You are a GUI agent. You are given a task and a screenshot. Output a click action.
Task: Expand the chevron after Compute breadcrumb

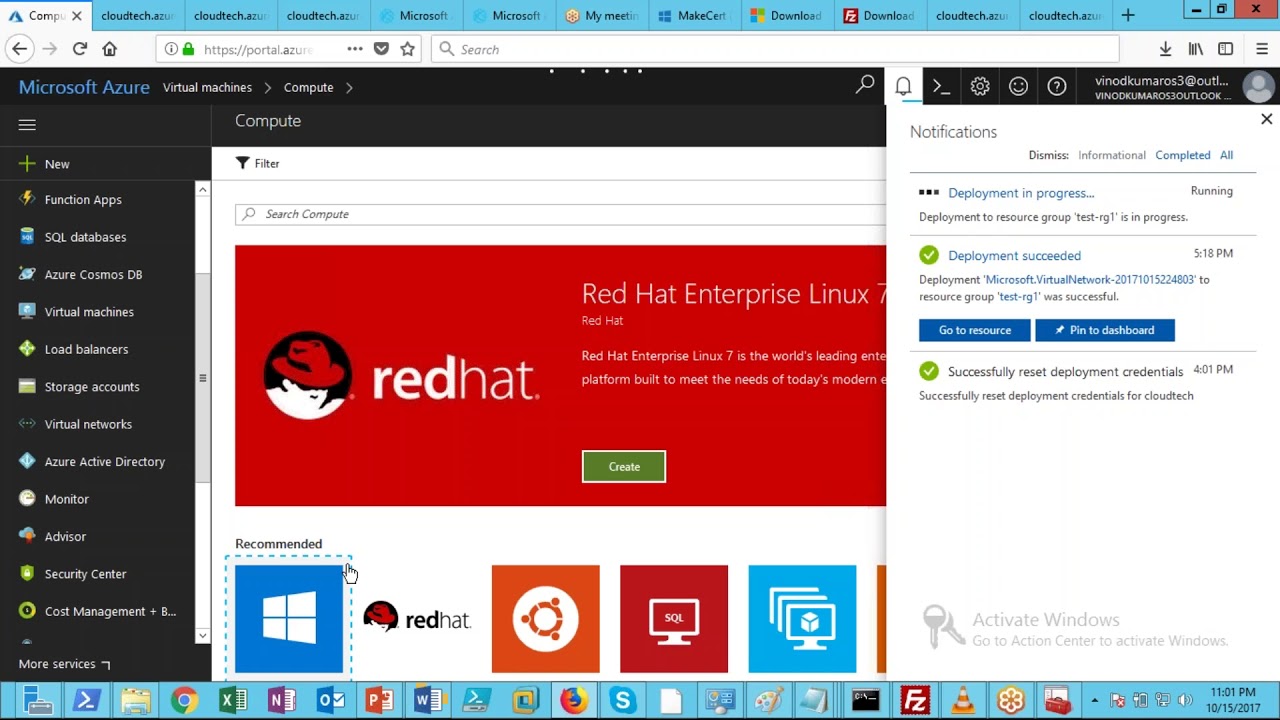point(349,87)
